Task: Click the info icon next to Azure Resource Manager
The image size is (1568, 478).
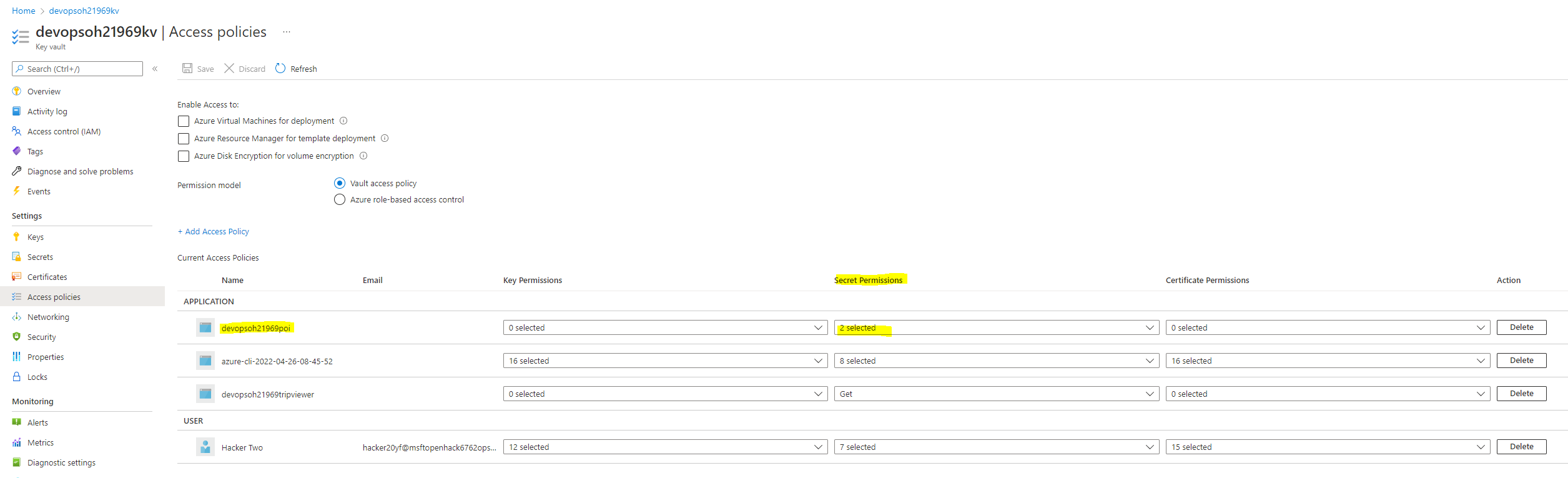Action: pos(385,138)
